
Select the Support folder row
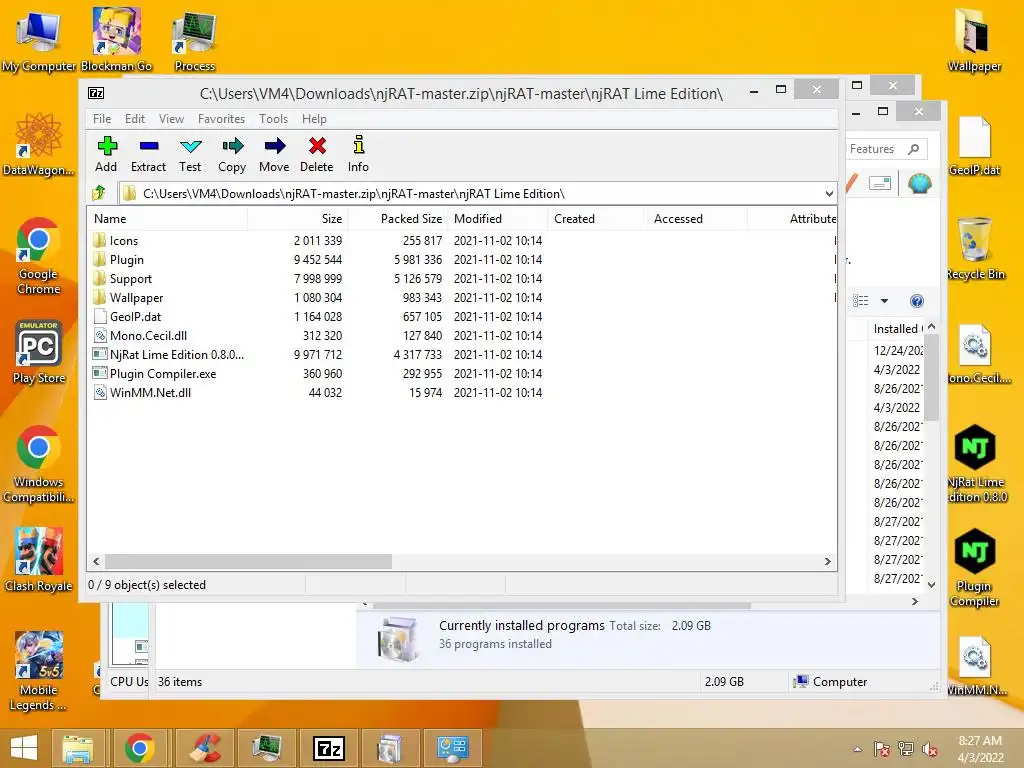click(461, 278)
